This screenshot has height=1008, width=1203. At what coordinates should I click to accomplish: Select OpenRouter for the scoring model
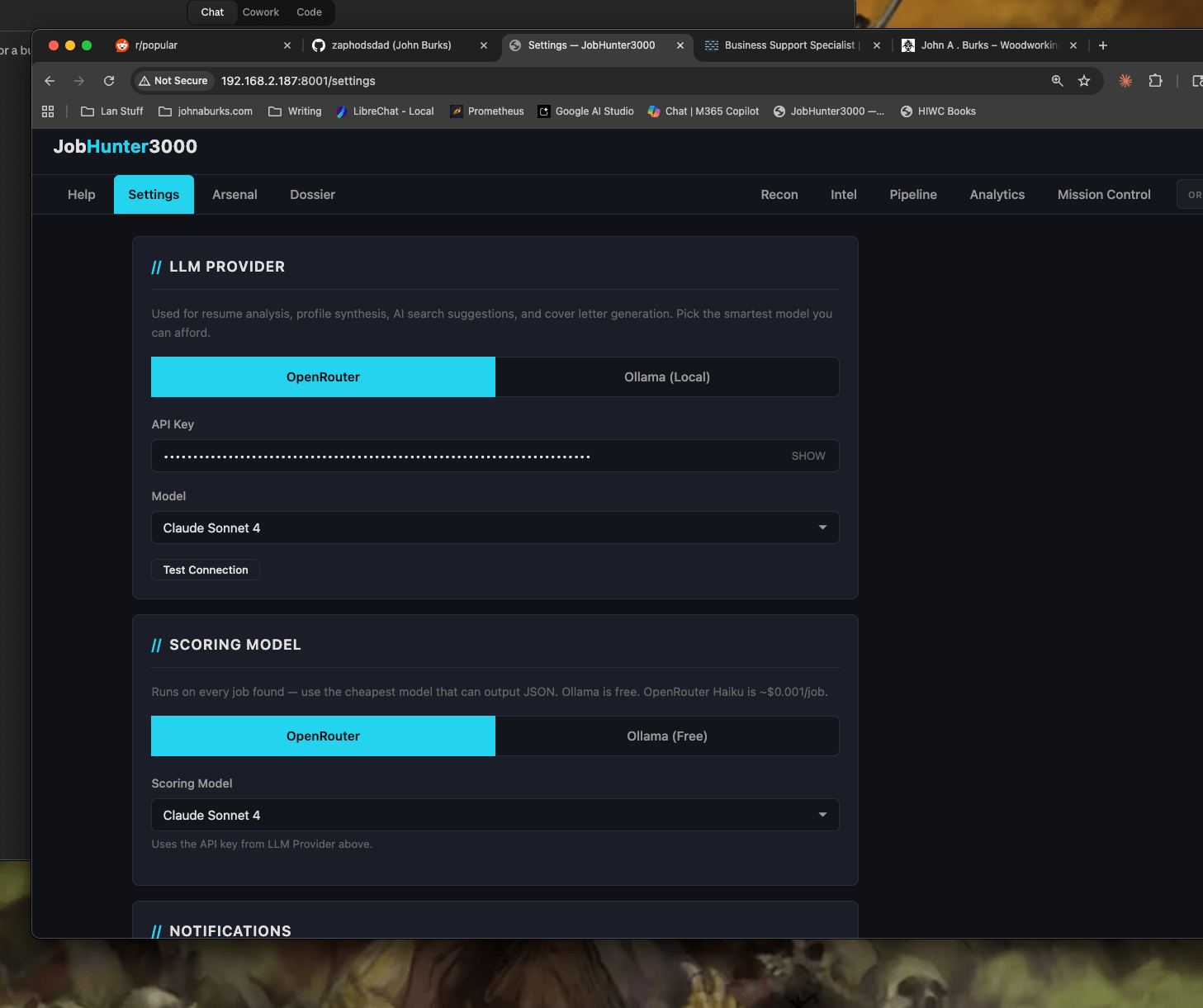click(323, 736)
